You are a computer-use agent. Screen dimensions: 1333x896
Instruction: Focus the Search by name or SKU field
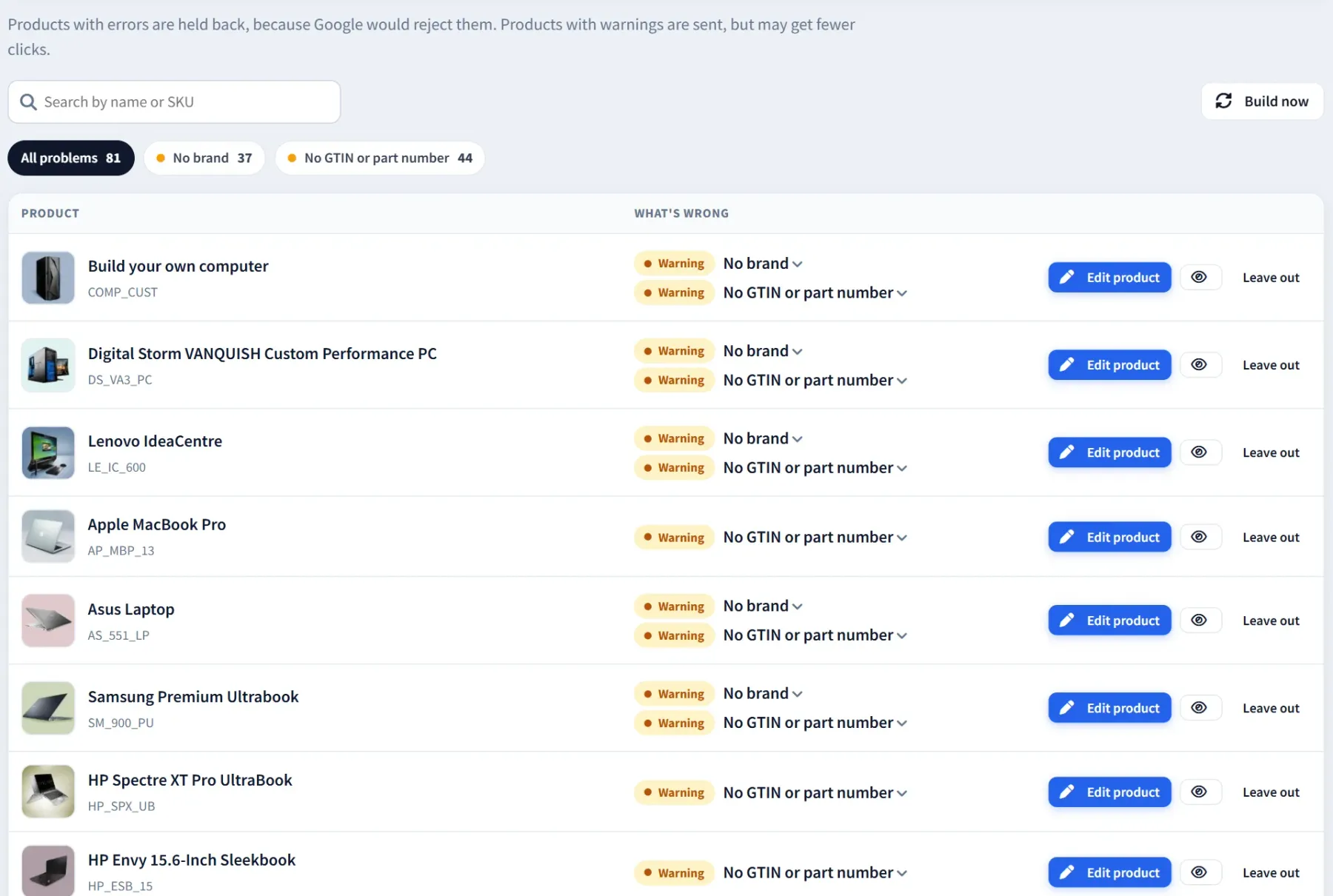coord(174,102)
